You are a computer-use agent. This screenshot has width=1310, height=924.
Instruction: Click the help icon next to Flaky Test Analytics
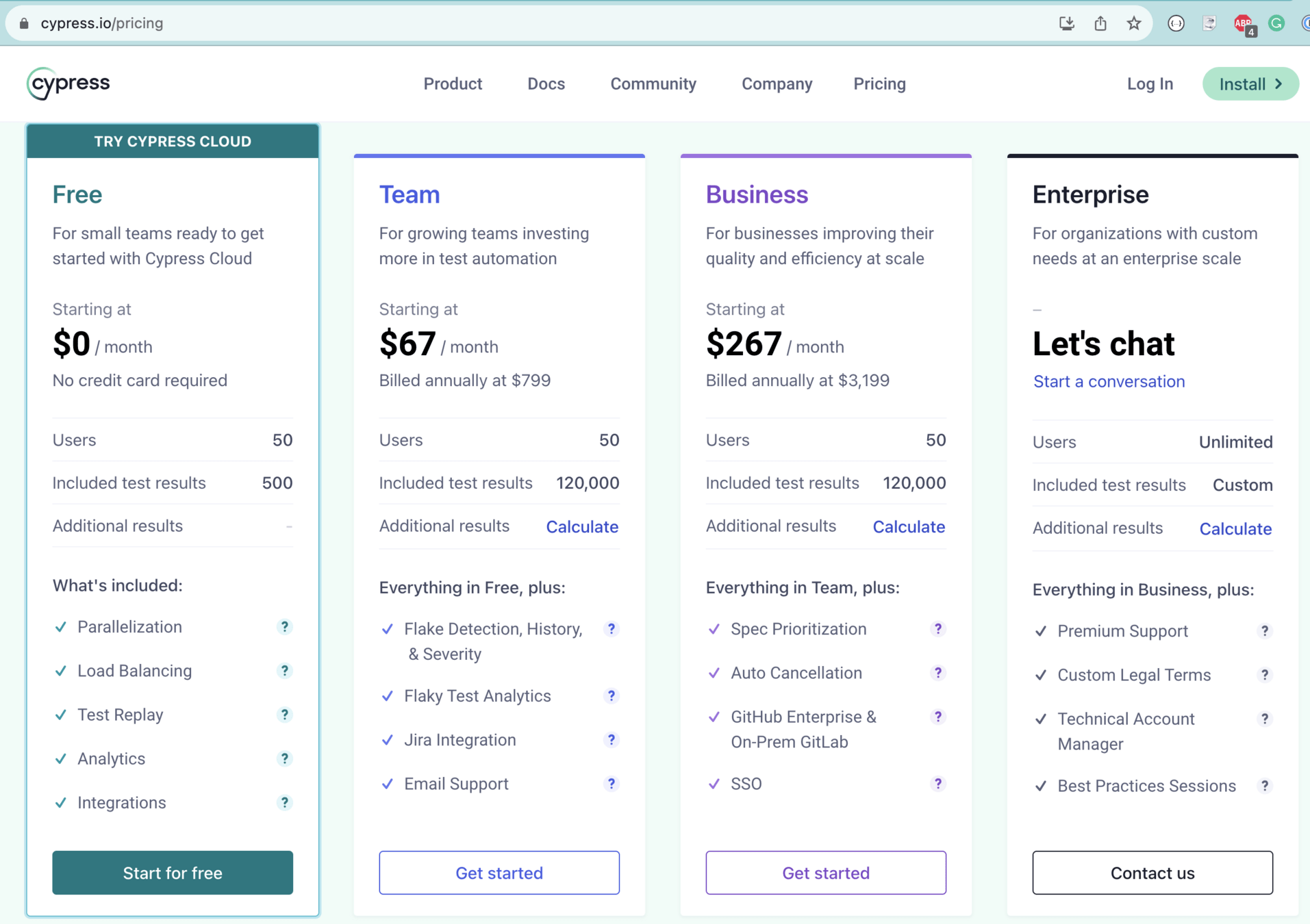(611, 696)
